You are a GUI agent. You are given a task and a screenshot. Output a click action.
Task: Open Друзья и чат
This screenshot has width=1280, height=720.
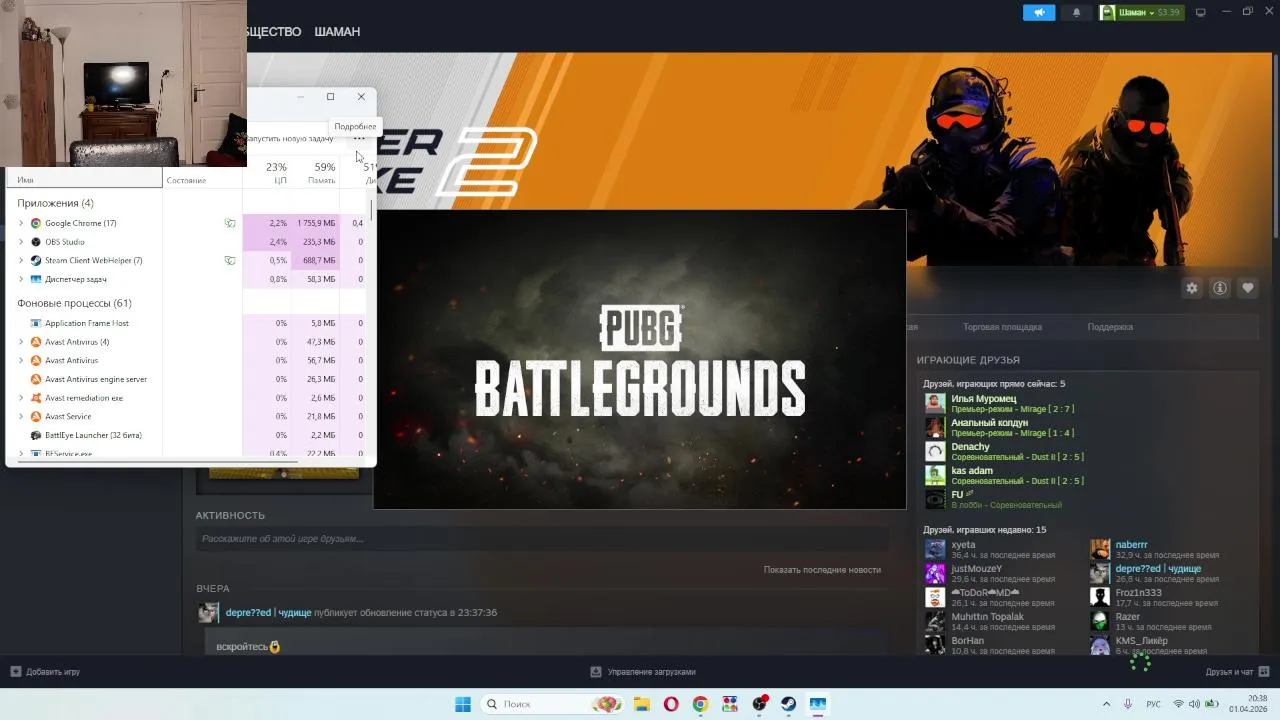[1237, 672]
